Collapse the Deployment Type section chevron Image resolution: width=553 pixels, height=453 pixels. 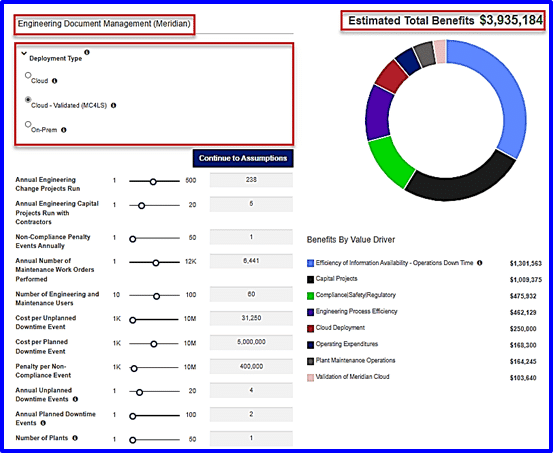click(24, 54)
